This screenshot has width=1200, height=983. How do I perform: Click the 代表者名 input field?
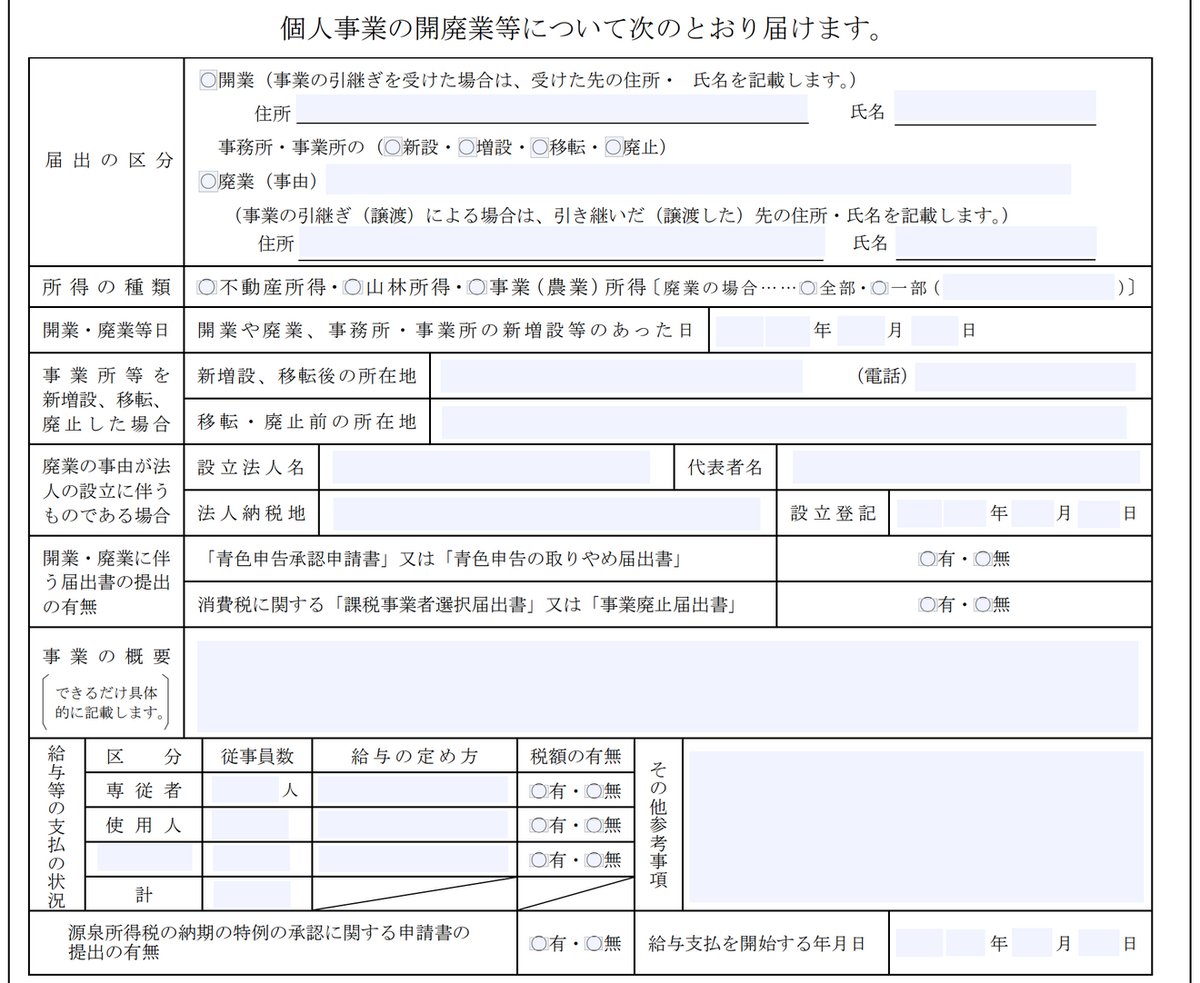click(x=966, y=467)
